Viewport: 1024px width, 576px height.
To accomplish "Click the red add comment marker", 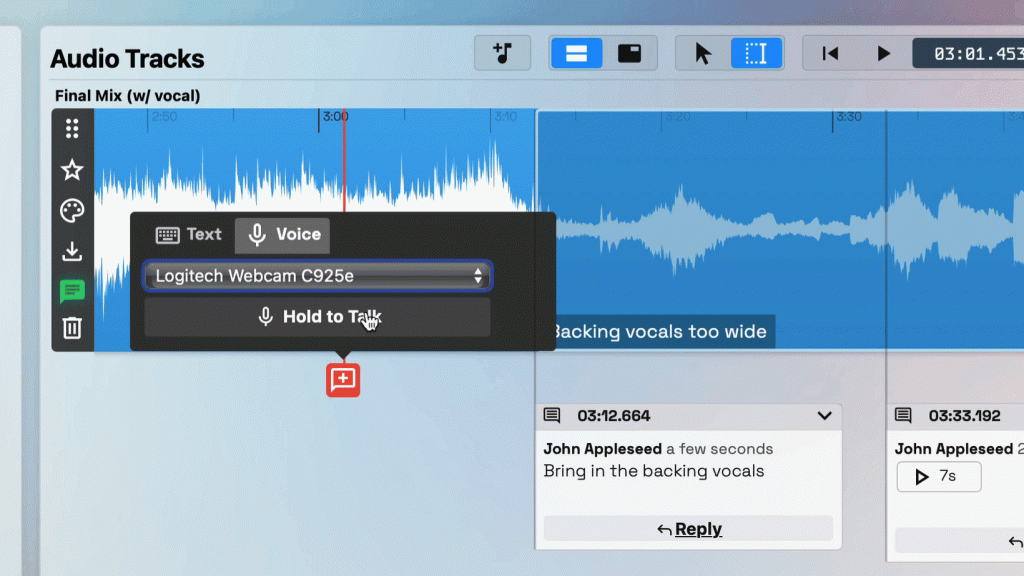I will tap(343, 380).
